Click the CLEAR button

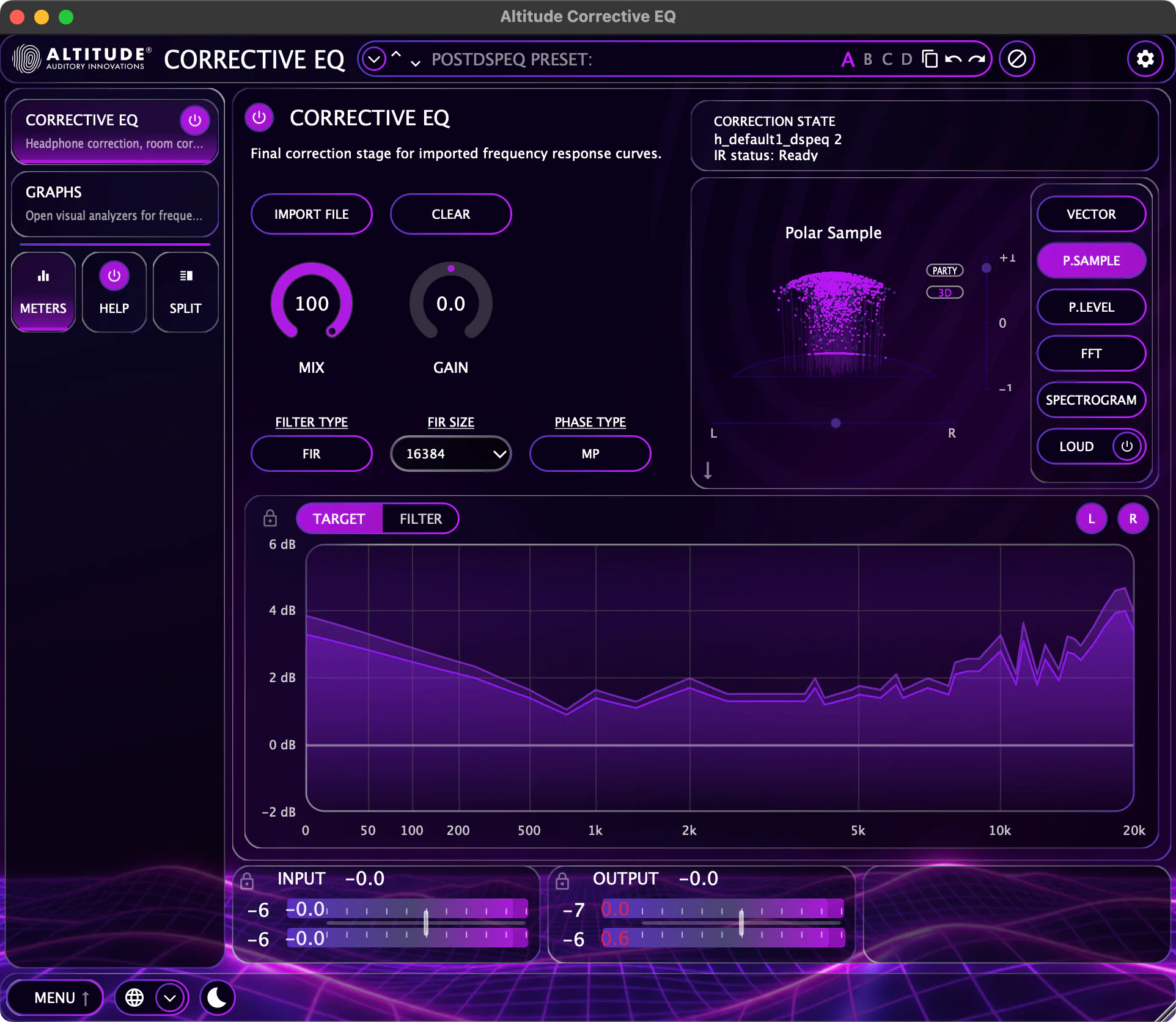click(x=451, y=215)
